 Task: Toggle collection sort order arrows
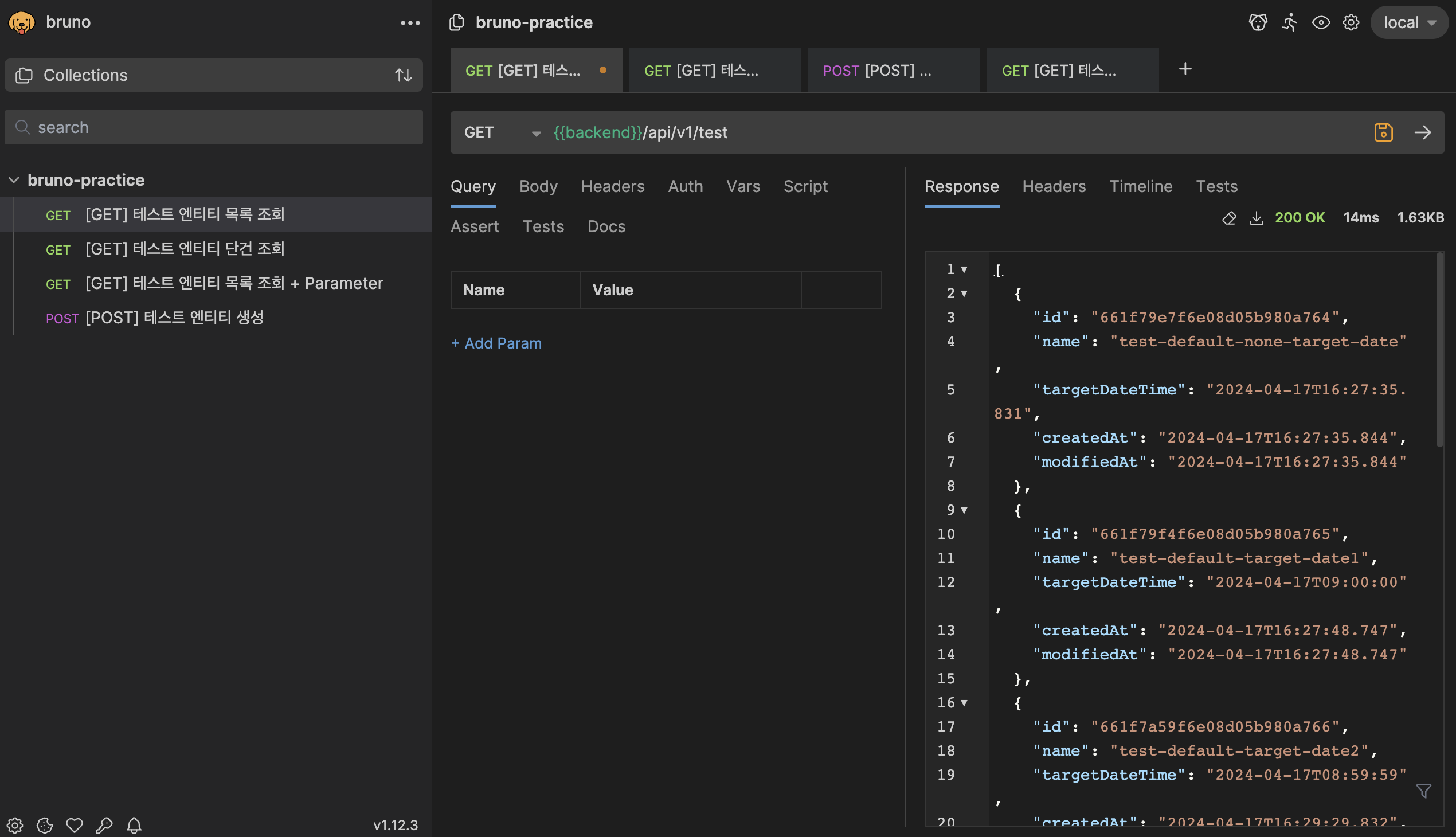pyautogui.click(x=403, y=75)
